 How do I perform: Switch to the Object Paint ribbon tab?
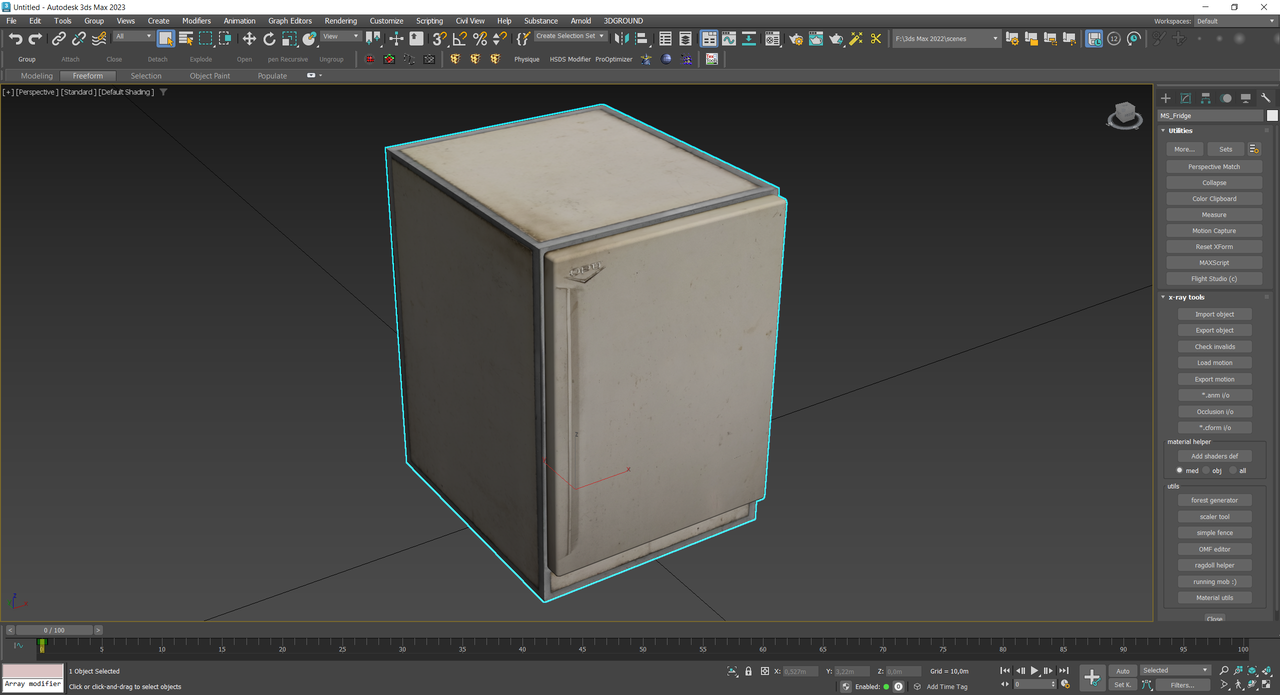(209, 76)
